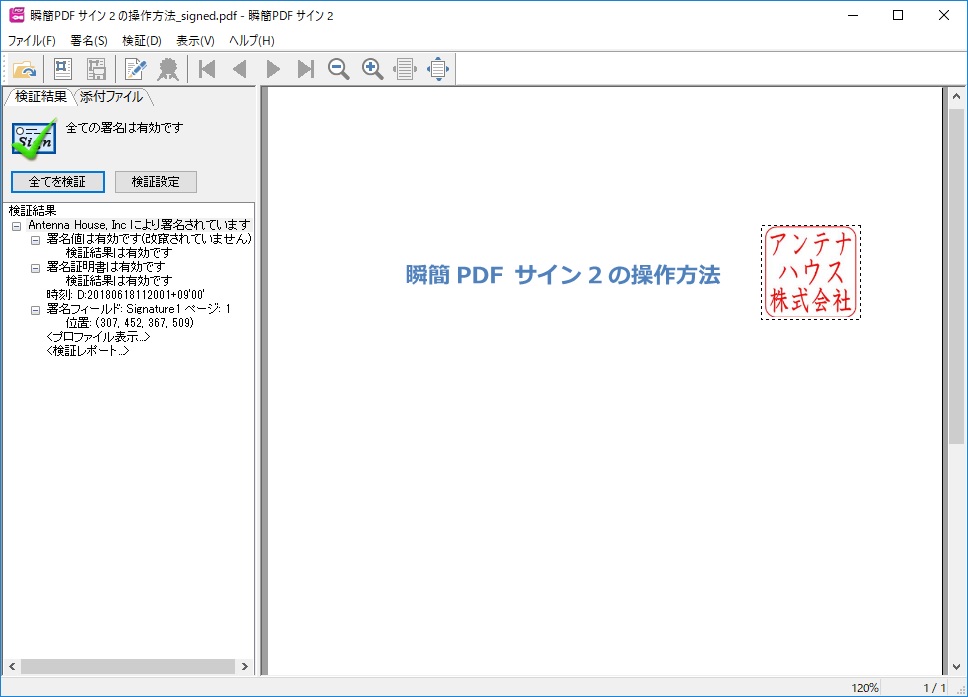Click 全ての署名は有効です status text

click(125, 128)
